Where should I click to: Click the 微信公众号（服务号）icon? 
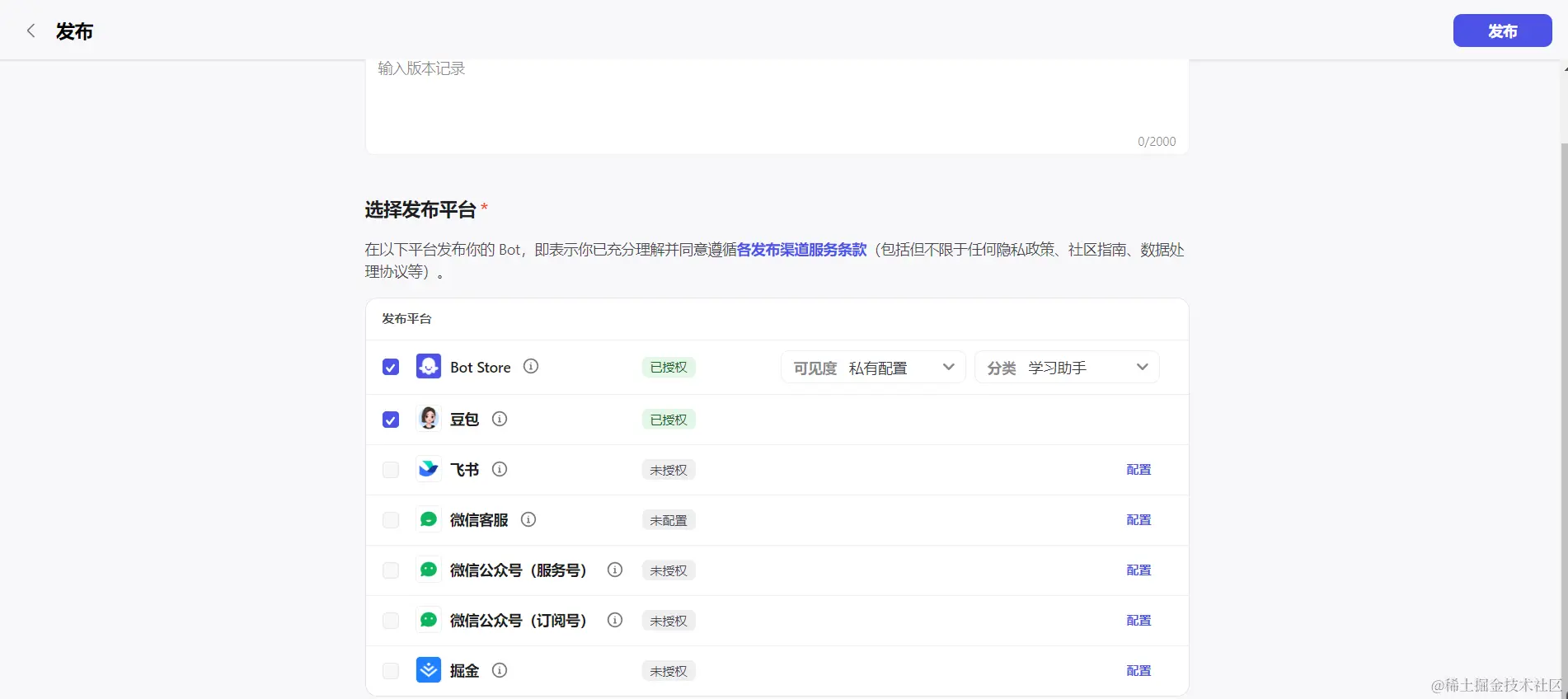[x=429, y=570]
